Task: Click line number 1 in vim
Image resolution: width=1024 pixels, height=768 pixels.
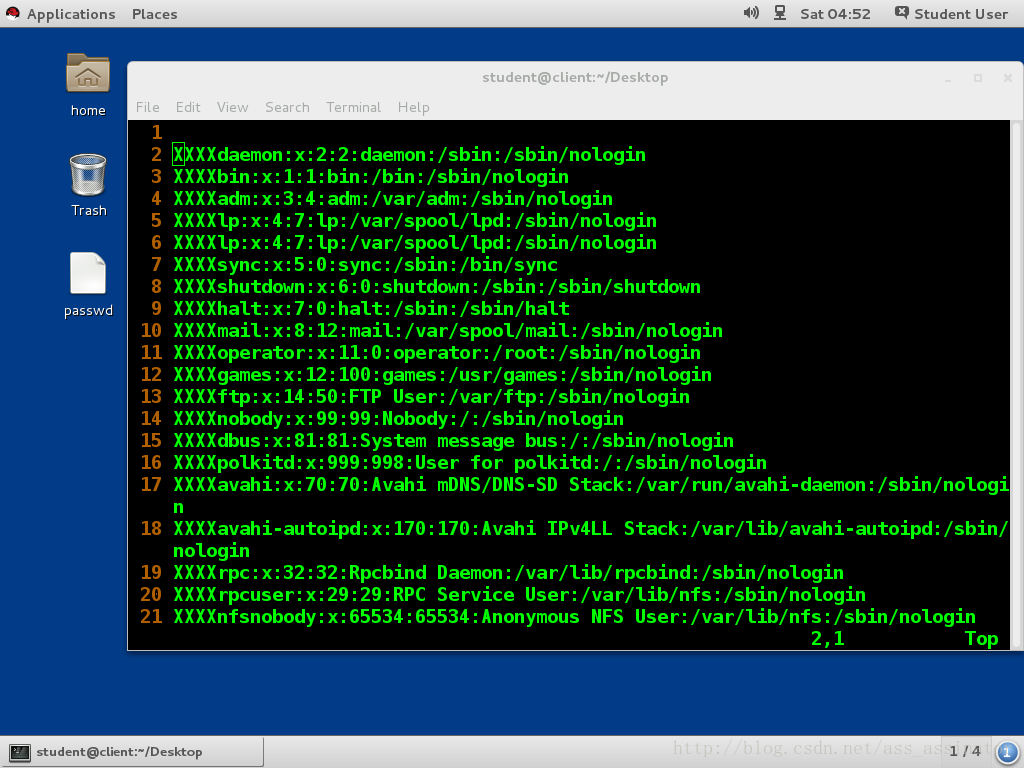Action: (x=157, y=133)
